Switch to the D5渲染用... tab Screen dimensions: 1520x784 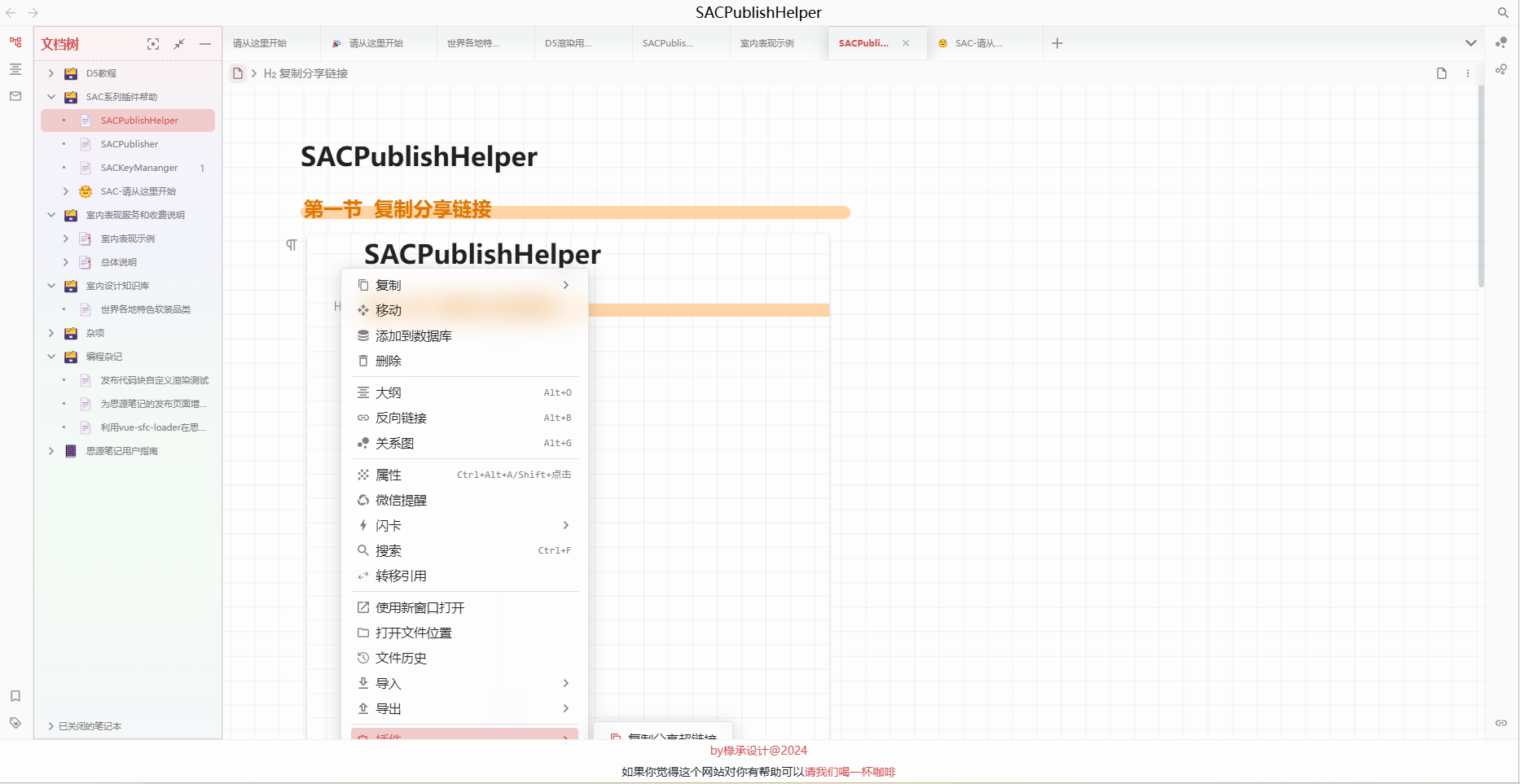583,43
